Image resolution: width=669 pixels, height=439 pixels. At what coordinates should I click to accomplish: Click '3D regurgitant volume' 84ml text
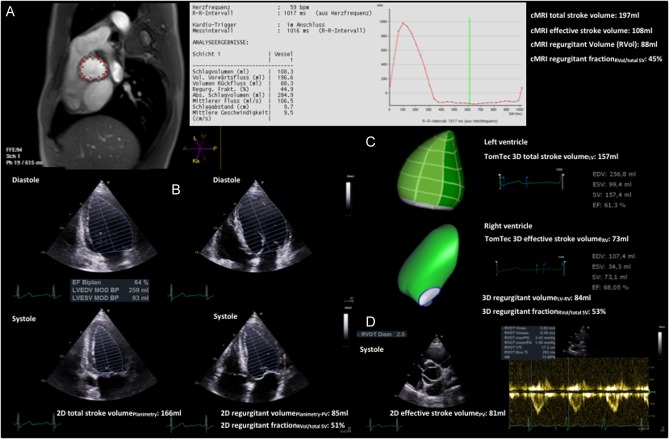(536, 297)
